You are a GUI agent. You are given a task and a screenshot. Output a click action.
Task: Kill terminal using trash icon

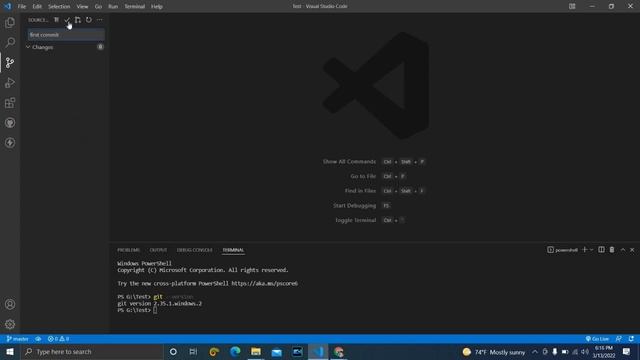[x=612, y=249]
